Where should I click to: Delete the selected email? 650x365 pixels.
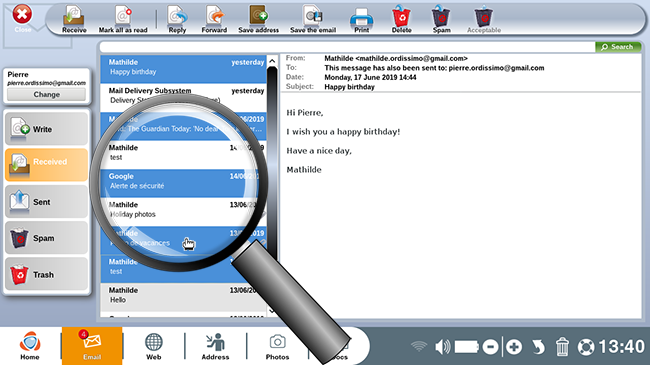[401, 19]
